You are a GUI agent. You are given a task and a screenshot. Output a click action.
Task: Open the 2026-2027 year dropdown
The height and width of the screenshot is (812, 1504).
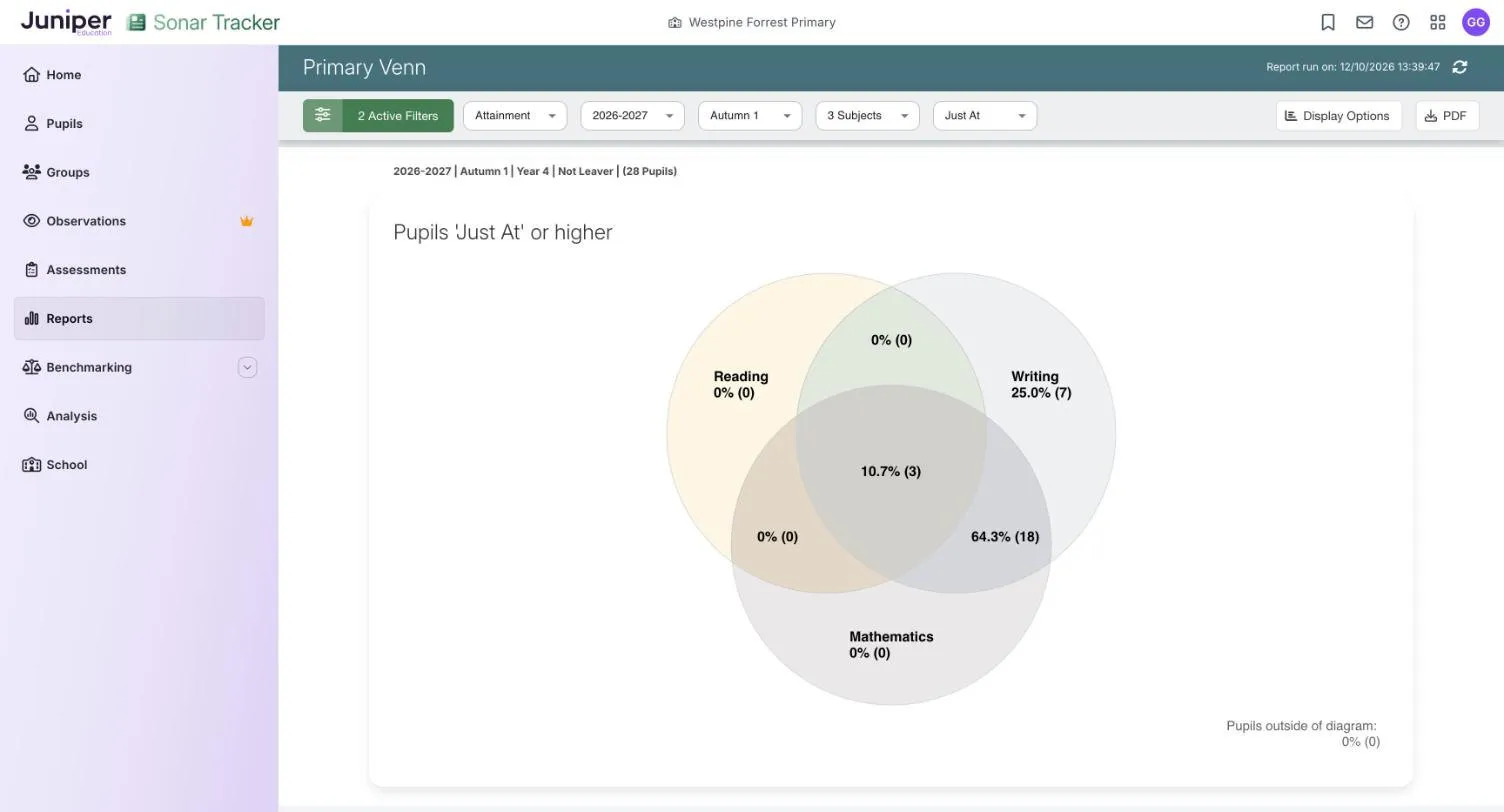click(x=632, y=116)
